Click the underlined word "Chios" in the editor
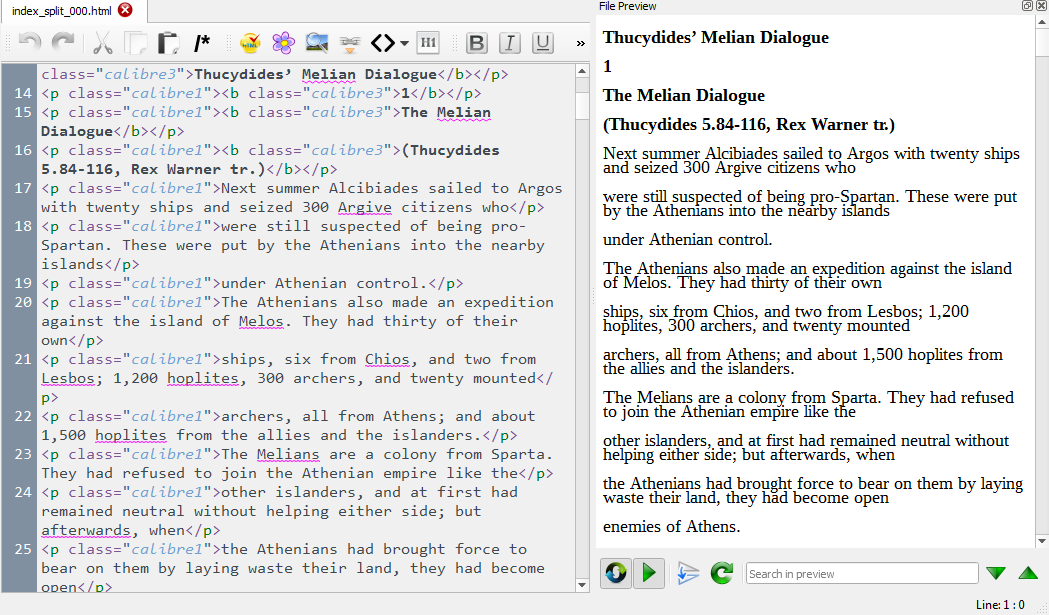This screenshot has height=615, width=1049. 387,359
